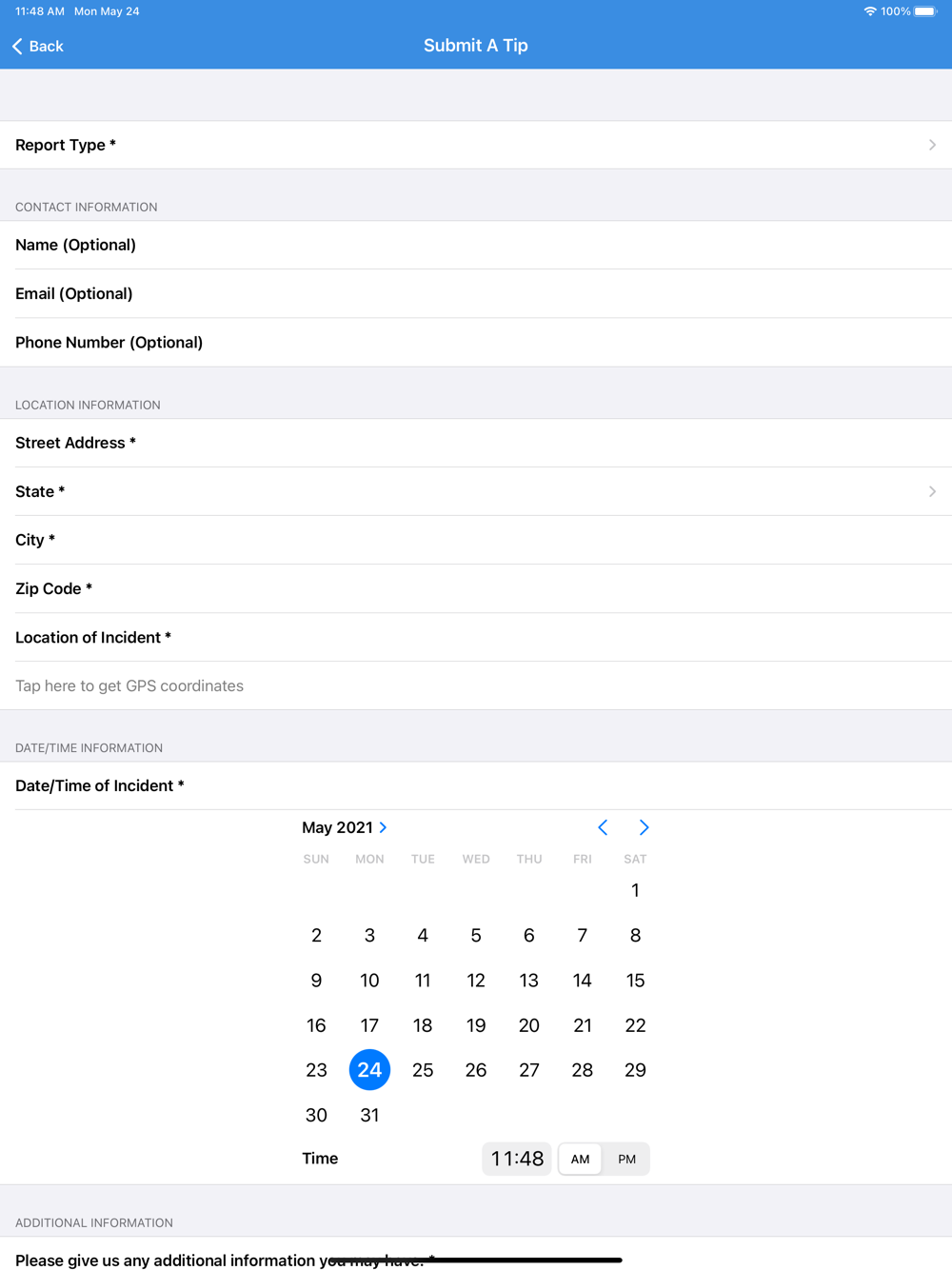Select May 2 on the calendar
The image size is (952, 1270).
[316, 935]
